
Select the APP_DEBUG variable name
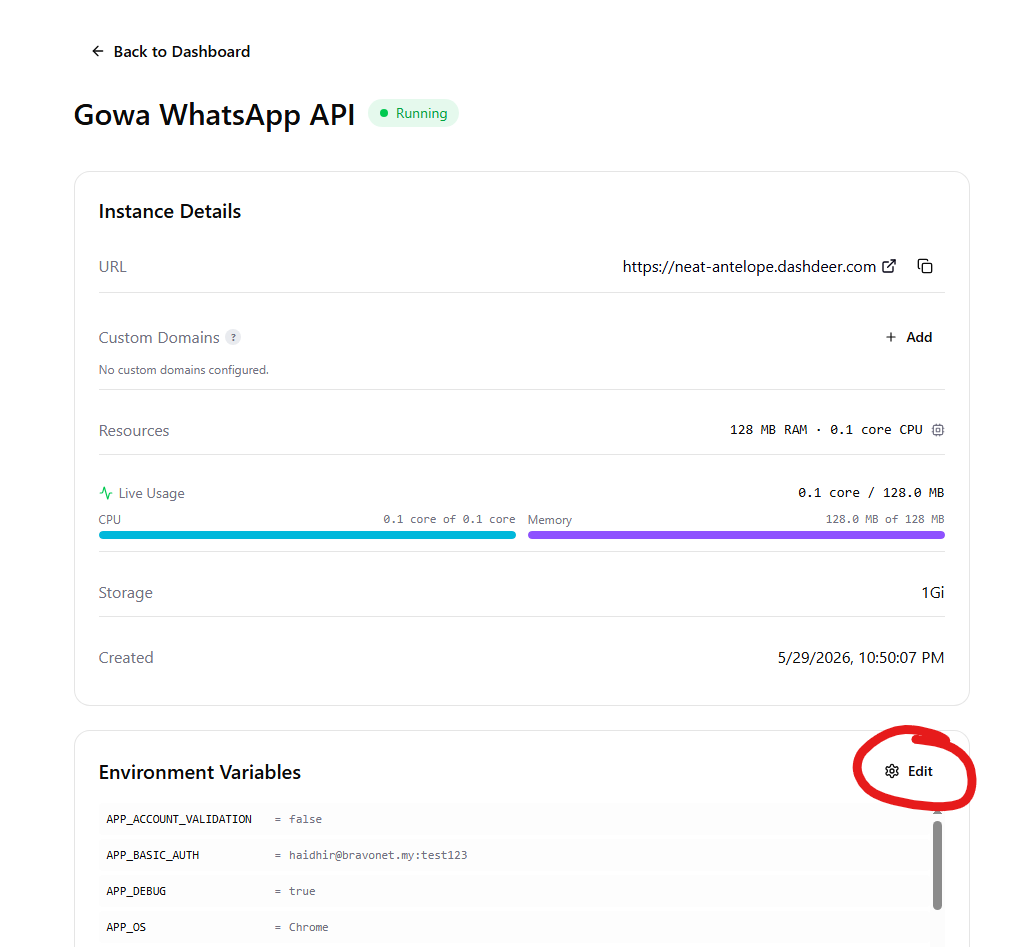pos(136,891)
